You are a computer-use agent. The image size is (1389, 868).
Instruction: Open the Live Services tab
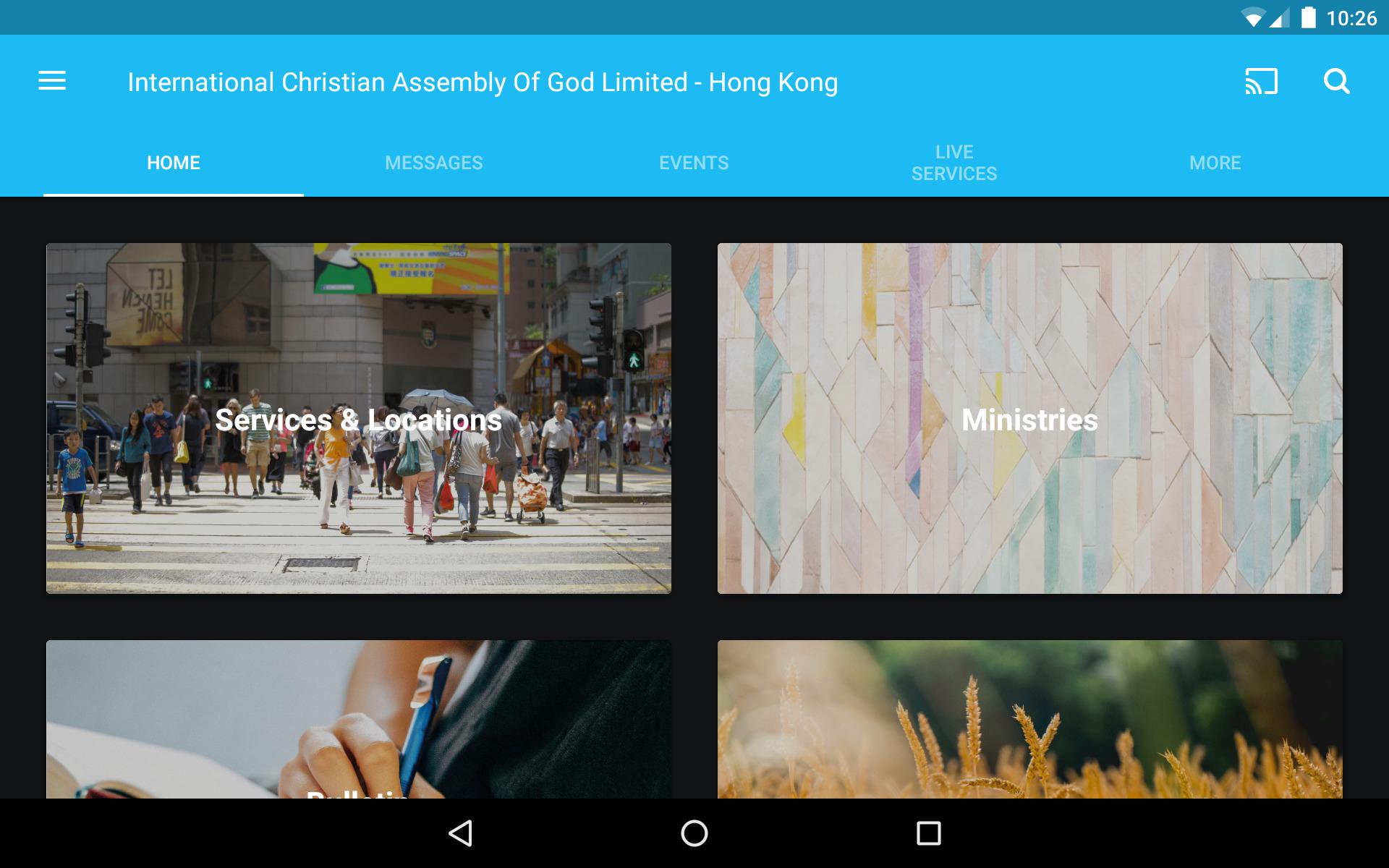coord(954,163)
